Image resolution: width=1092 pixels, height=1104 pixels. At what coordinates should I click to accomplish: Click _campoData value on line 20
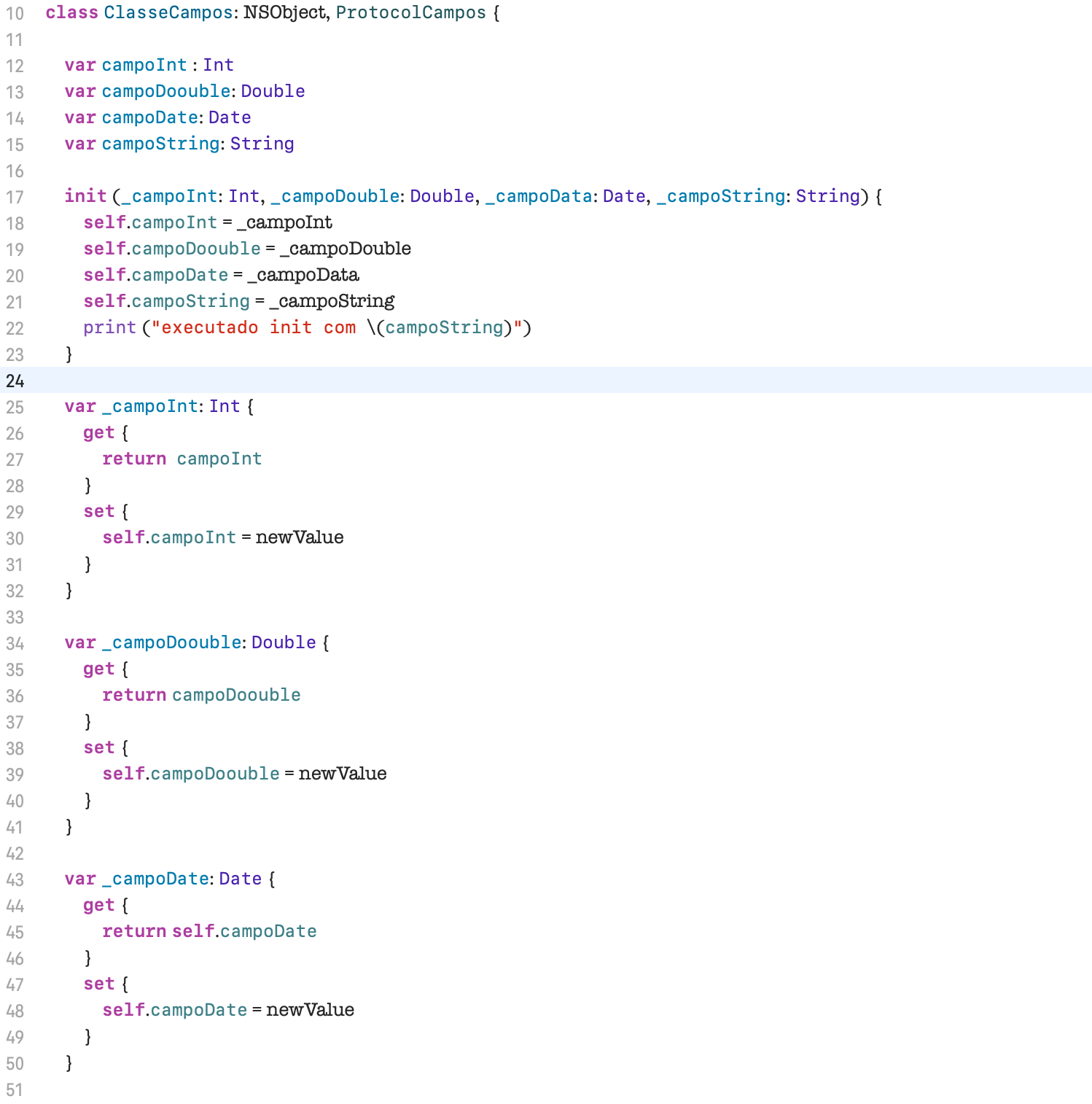[x=303, y=276]
